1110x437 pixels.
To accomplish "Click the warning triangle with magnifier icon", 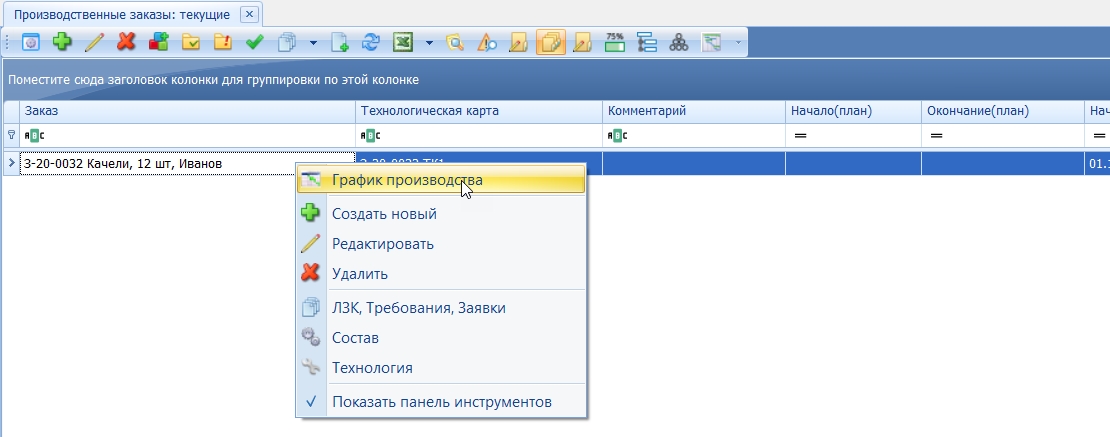I will [x=487, y=42].
